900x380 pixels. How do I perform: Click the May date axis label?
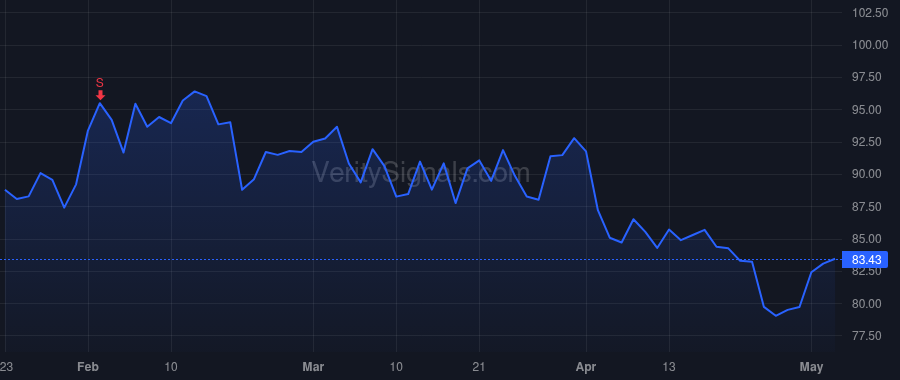click(812, 367)
